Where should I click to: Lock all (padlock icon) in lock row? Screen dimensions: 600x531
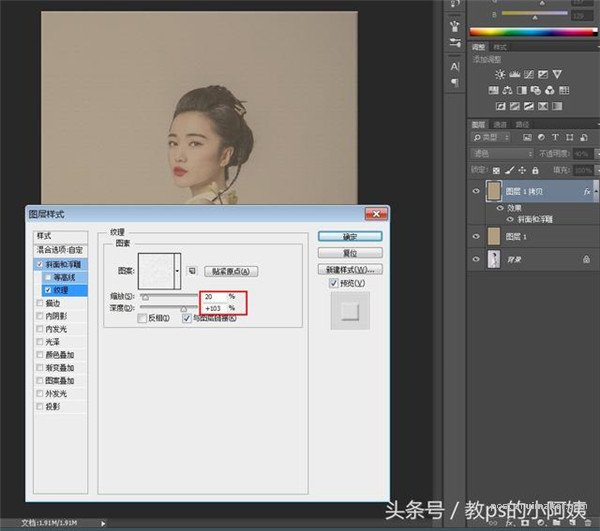(535, 171)
